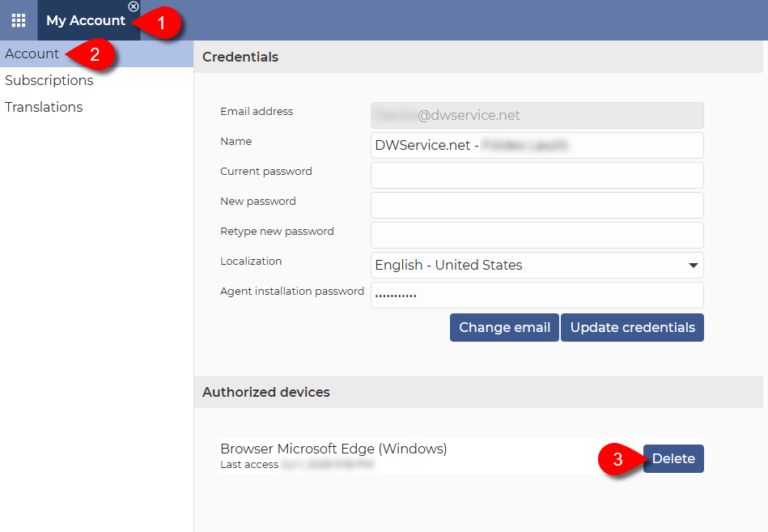This screenshot has width=768, height=532.
Task: Focus the New password field
Action: pyautogui.click(x=537, y=205)
